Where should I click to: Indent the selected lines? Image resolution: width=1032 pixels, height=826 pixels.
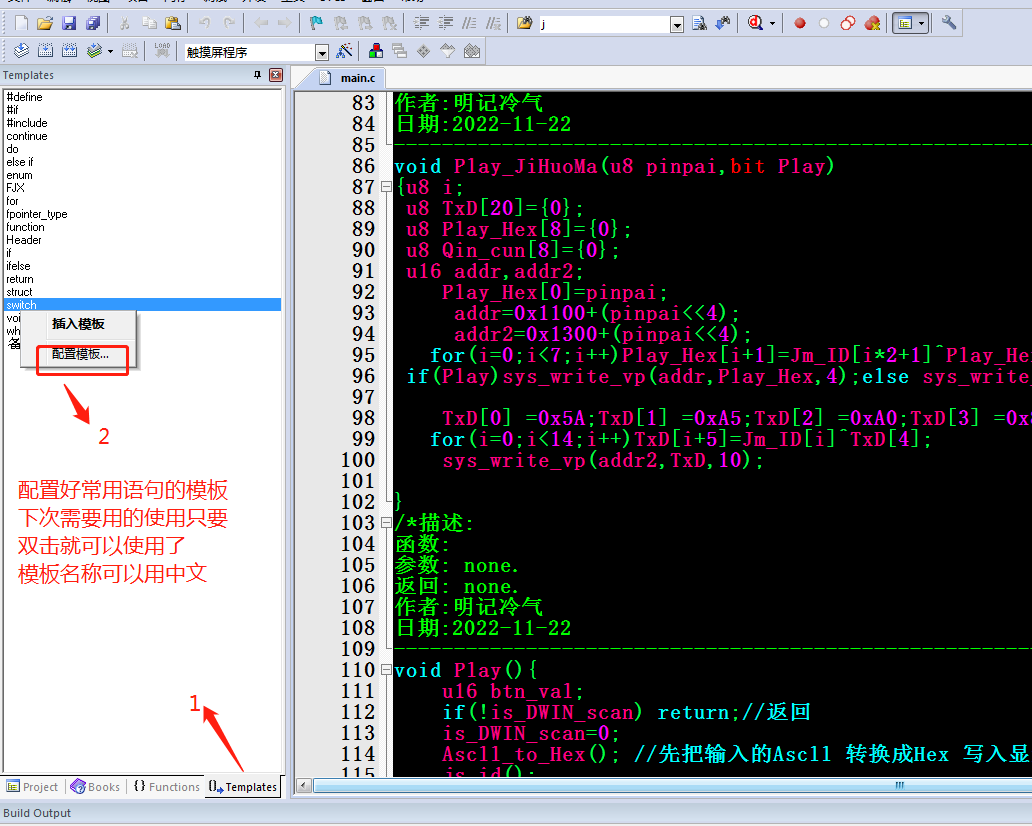421,24
